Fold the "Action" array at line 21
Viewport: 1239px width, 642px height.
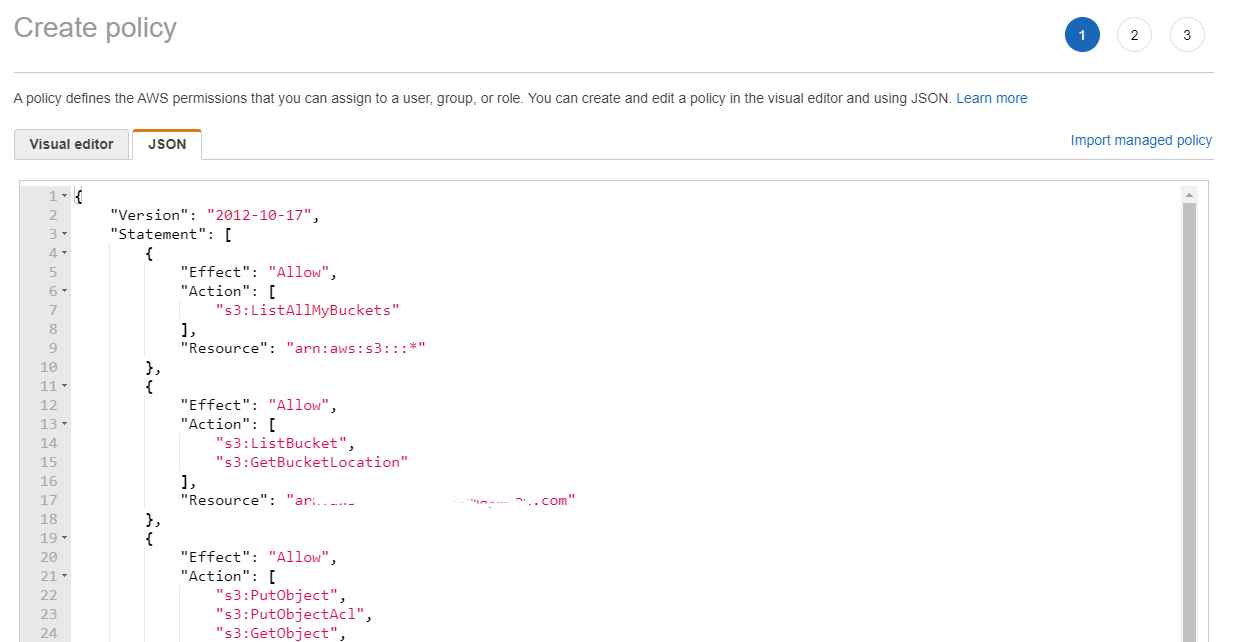point(65,576)
